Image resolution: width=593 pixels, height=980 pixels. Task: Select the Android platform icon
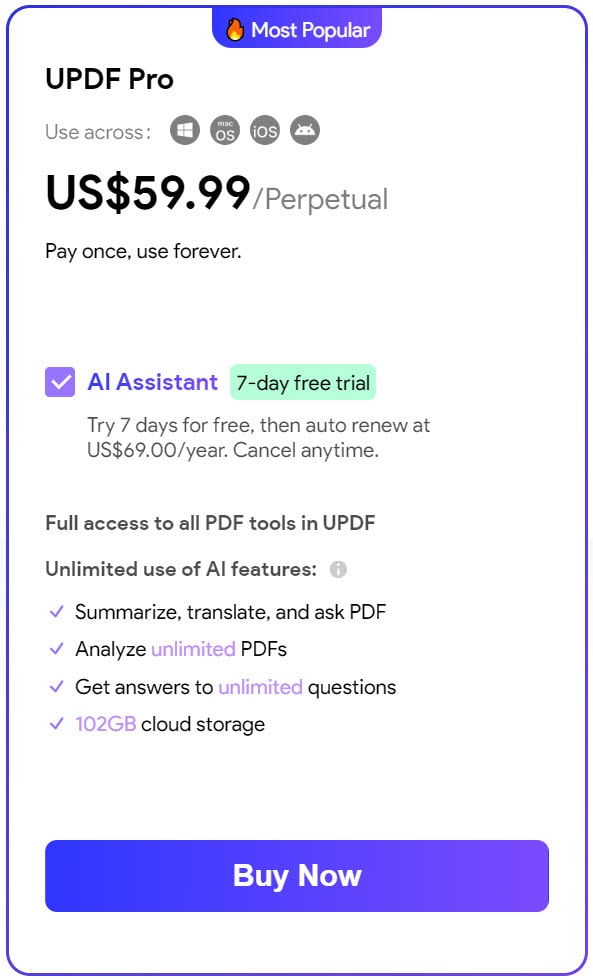tap(305, 130)
